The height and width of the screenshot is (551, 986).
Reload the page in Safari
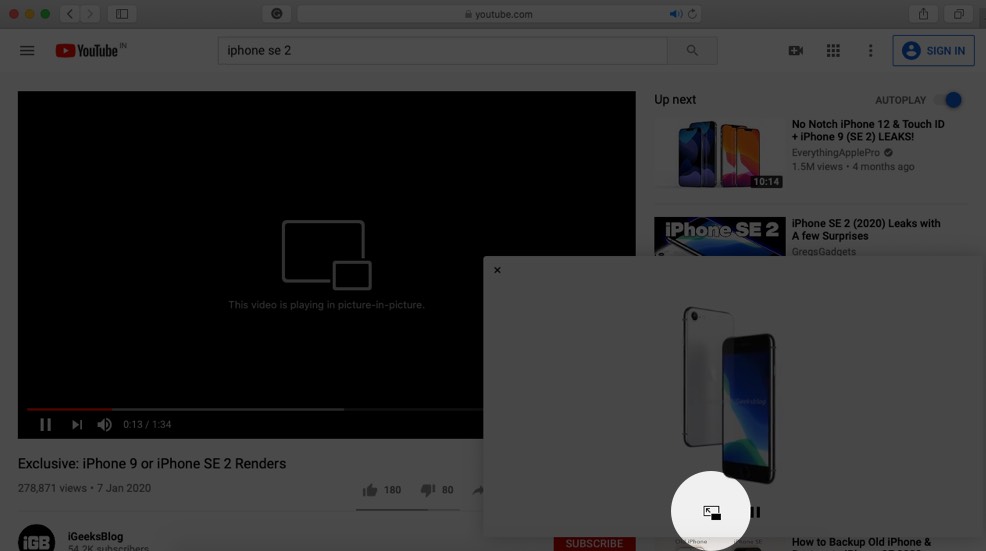pyautogui.click(x=692, y=14)
